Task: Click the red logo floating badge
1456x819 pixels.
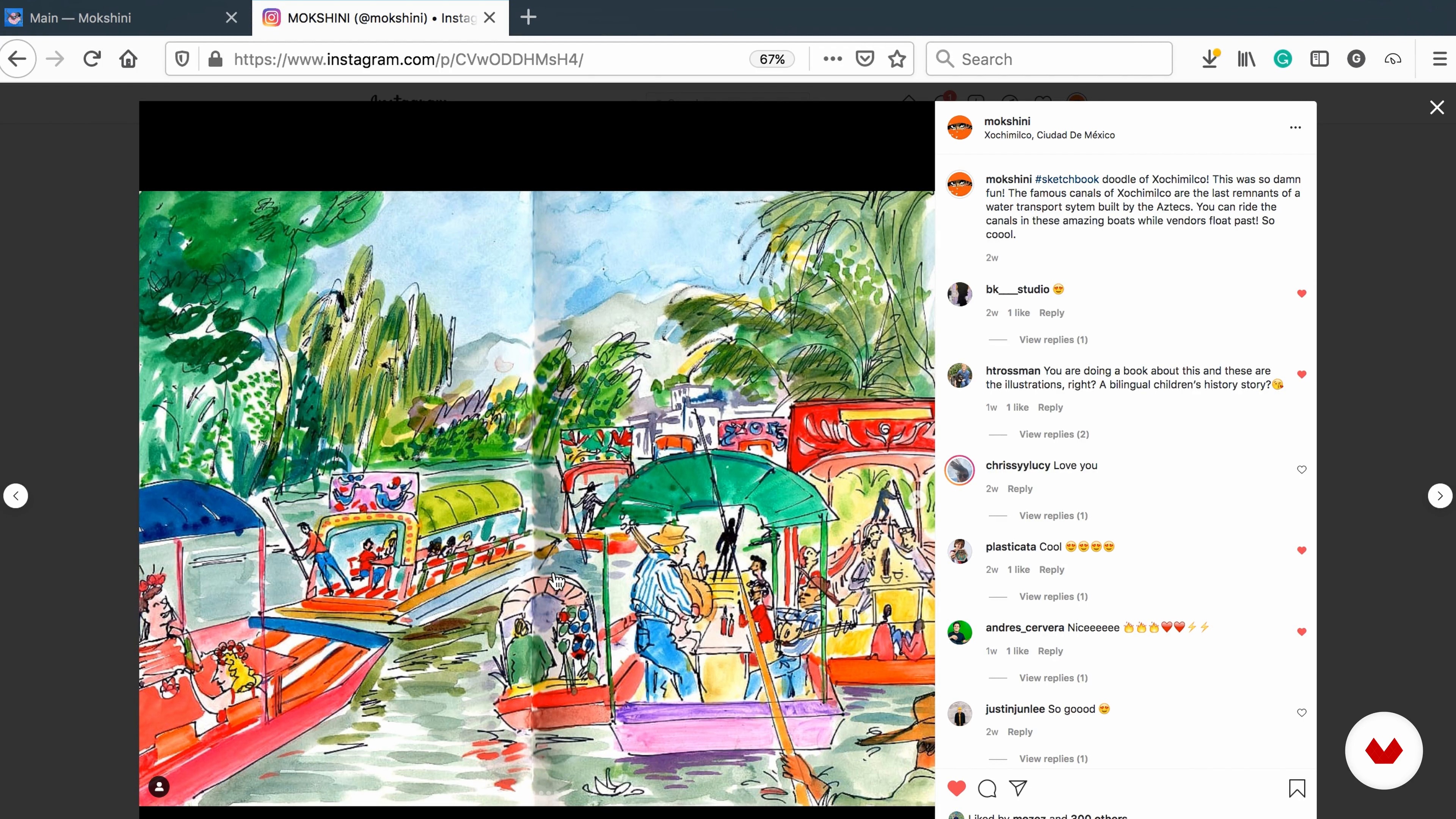Action: (x=1384, y=751)
